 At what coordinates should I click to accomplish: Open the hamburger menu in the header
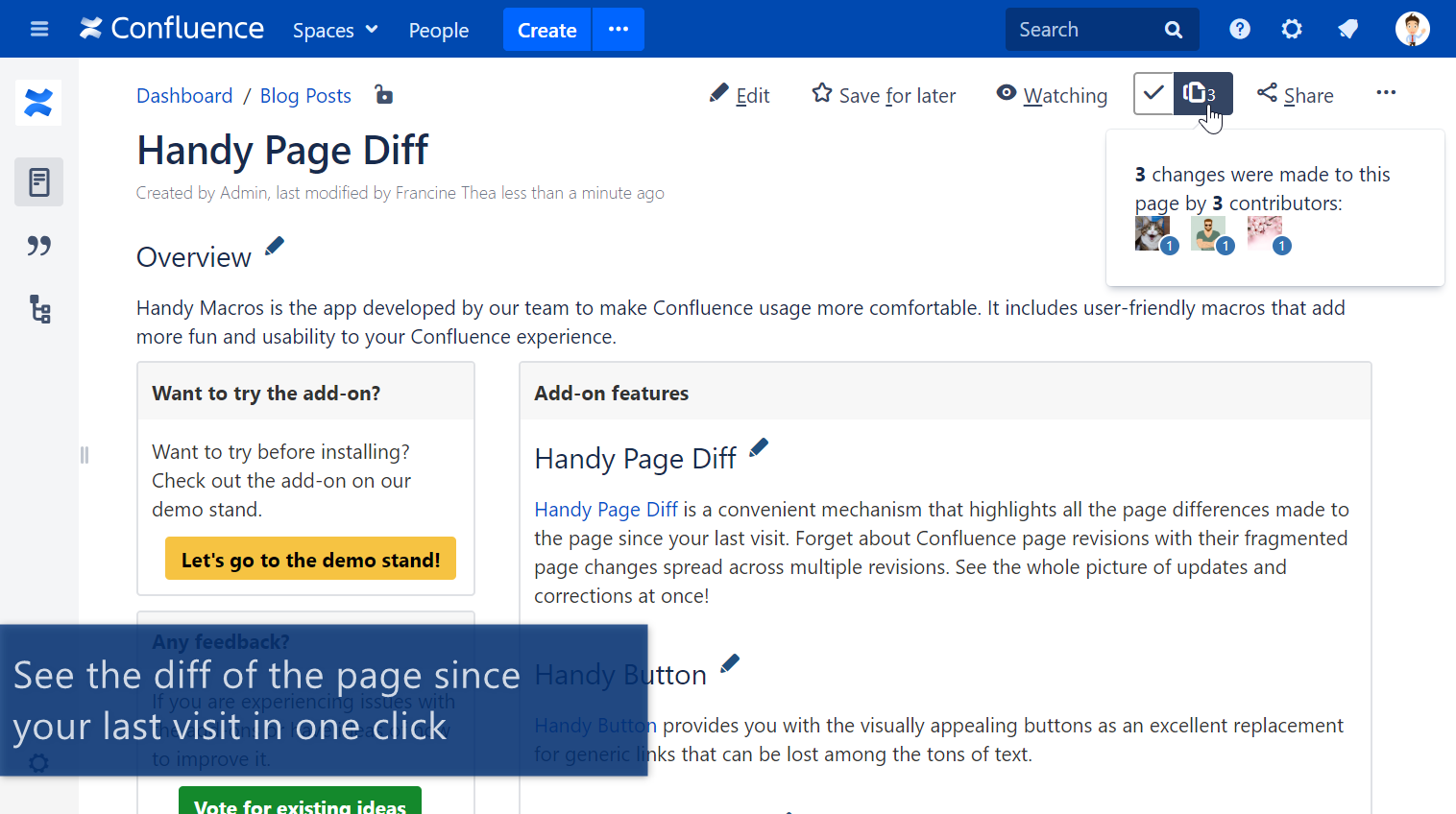[x=39, y=29]
